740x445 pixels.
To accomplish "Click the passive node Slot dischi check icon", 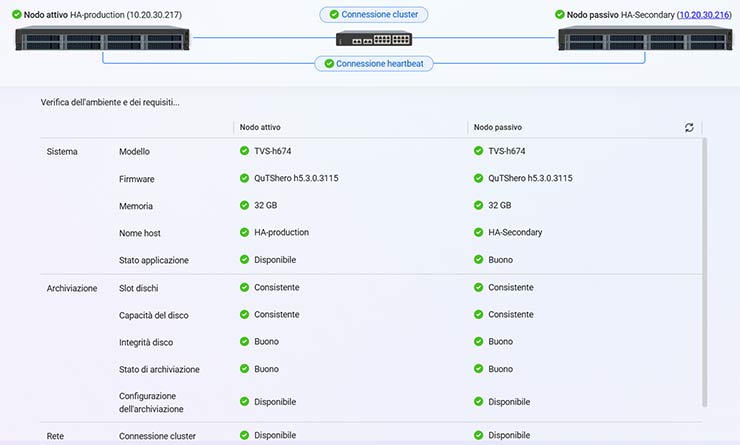I will click(479, 287).
